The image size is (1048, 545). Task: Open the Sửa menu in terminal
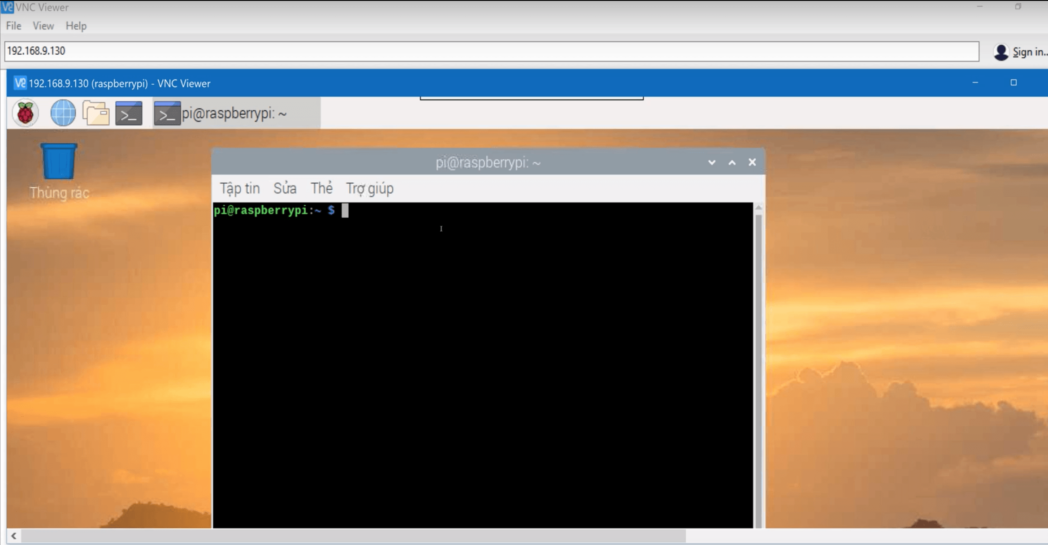[x=285, y=188]
